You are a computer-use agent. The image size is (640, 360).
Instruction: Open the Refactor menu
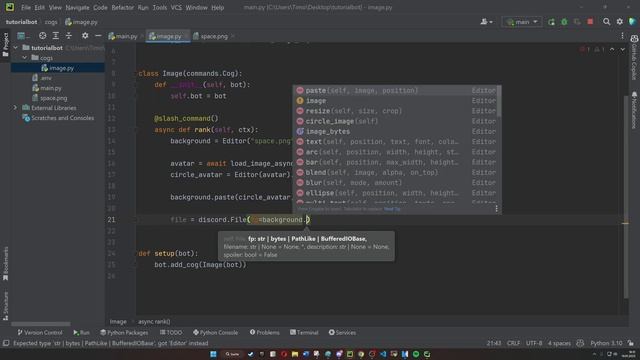(x=122, y=7)
